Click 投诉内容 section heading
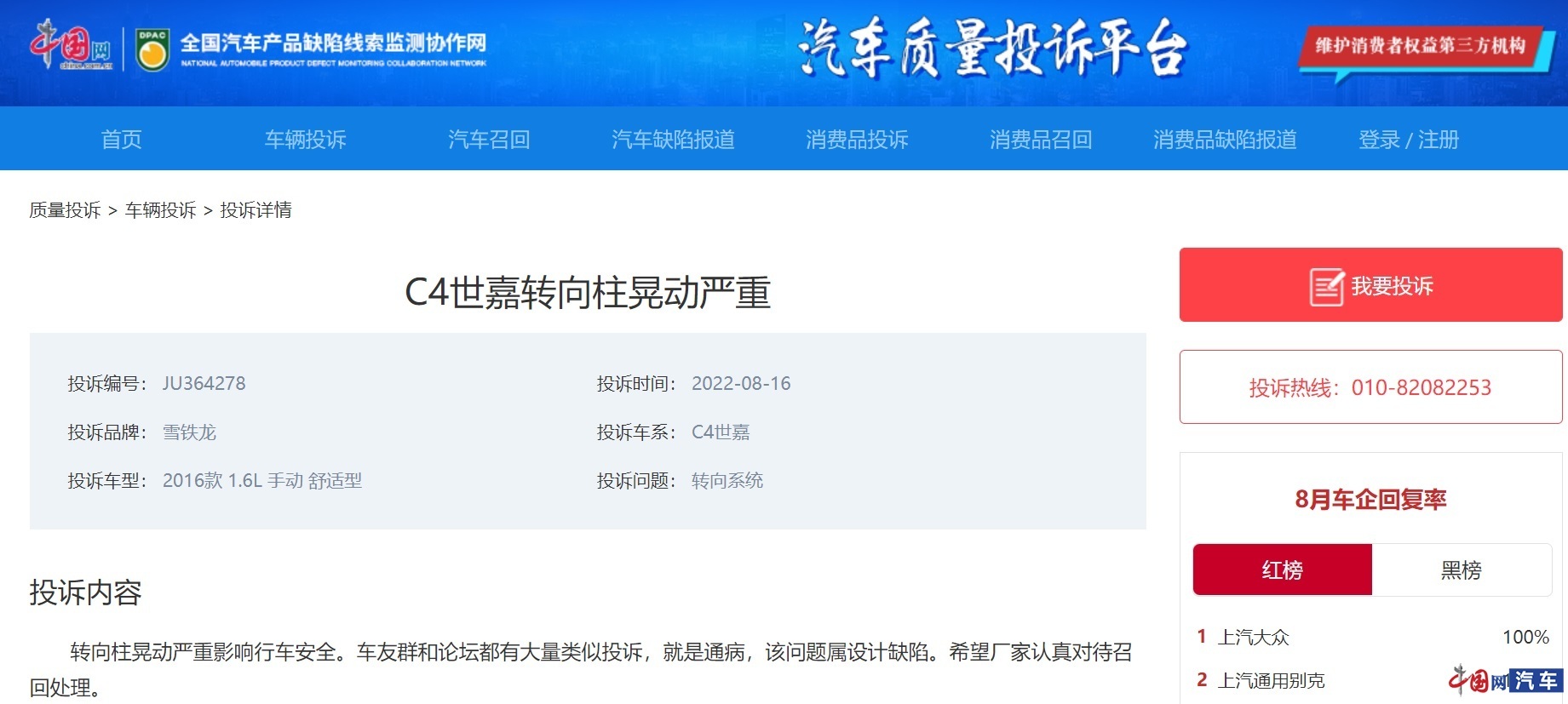This screenshot has height=704, width=1568. coord(86,592)
